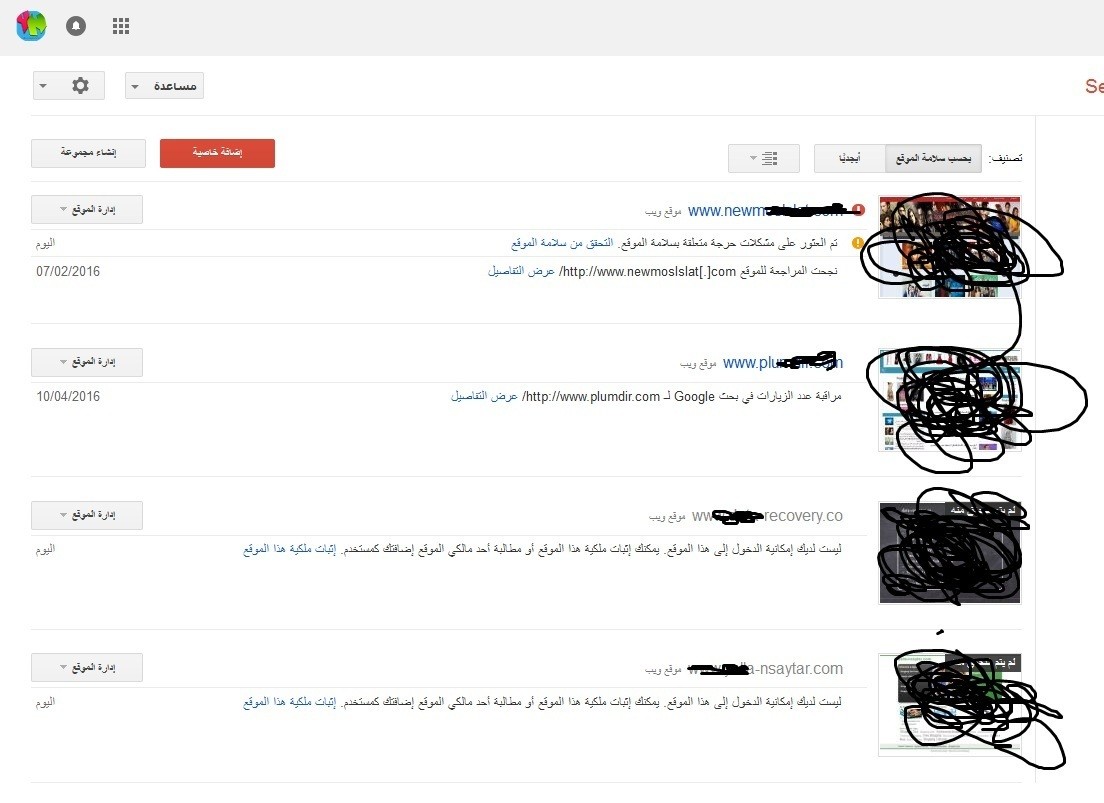
Task: Open إدارة الموقع dropdown for plumdir site
Action: tap(87, 362)
